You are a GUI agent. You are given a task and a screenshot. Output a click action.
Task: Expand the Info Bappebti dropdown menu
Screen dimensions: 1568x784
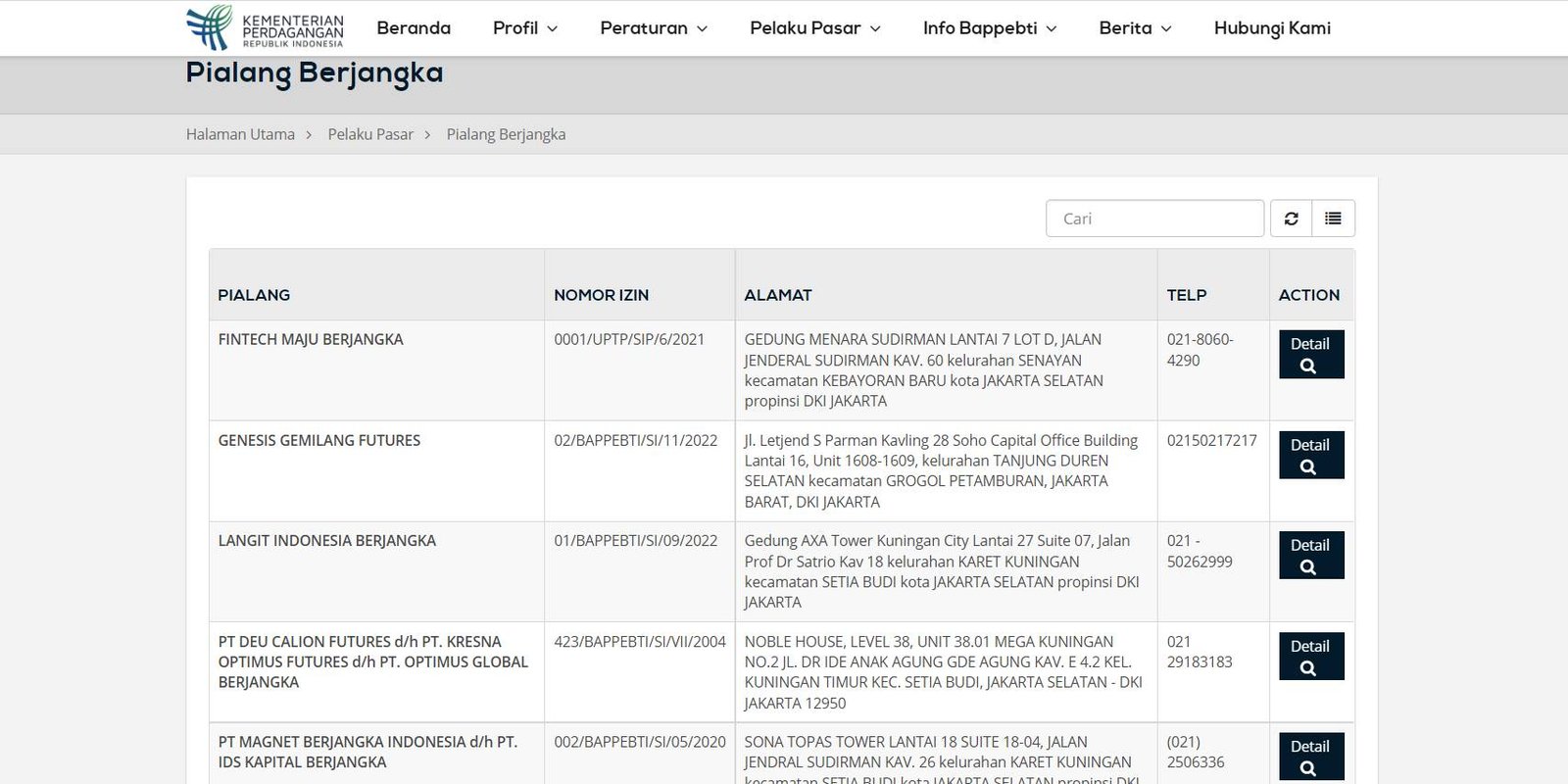coord(990,27)
